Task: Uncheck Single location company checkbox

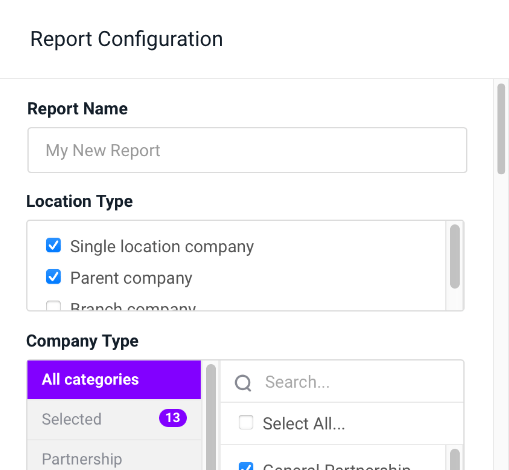Action: click(x=53, y=245)
